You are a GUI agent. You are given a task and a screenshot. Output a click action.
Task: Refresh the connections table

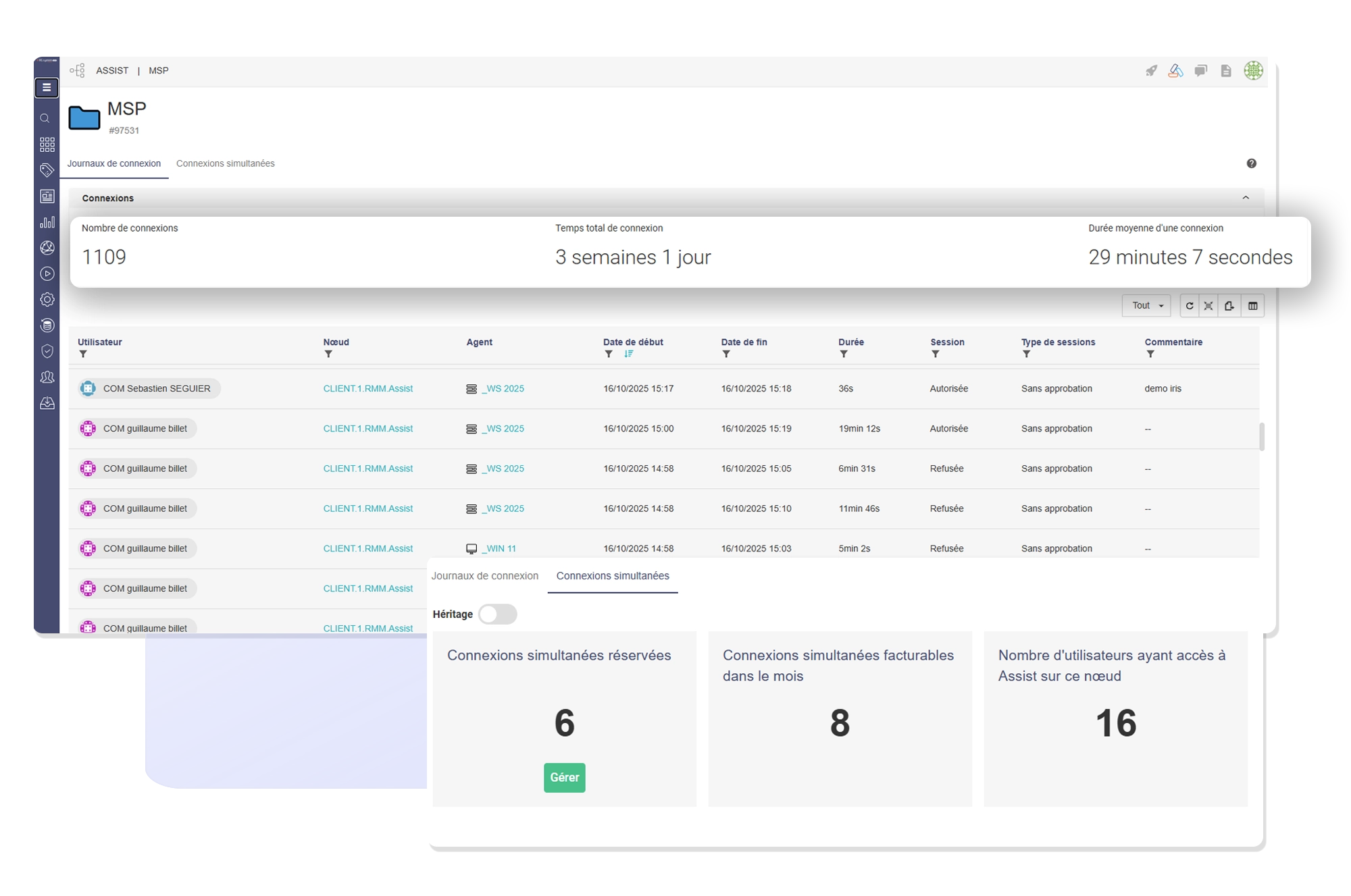(1190, 305)
